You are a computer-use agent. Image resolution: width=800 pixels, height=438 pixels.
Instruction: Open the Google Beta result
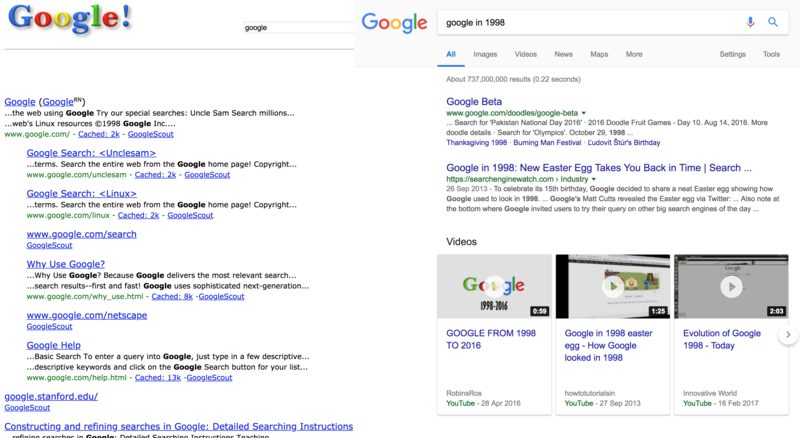coord(474,102)
